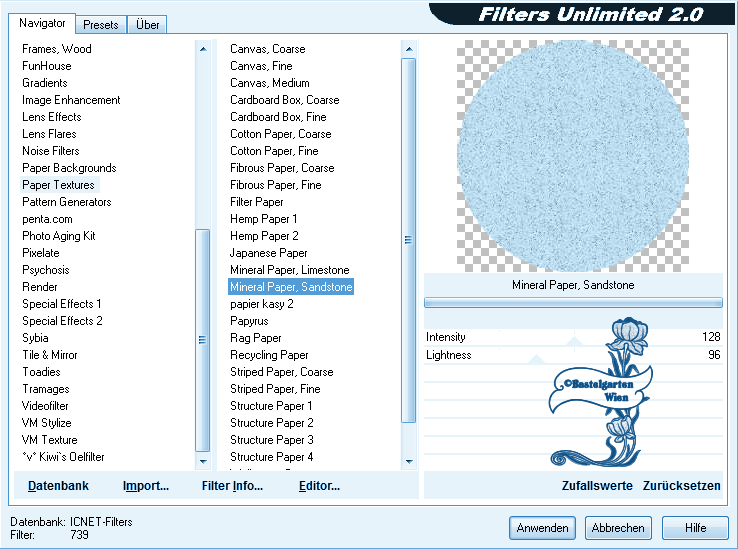738x549 pixels.
Task: Select the Toadies category
Action: (x=41, y=371)
